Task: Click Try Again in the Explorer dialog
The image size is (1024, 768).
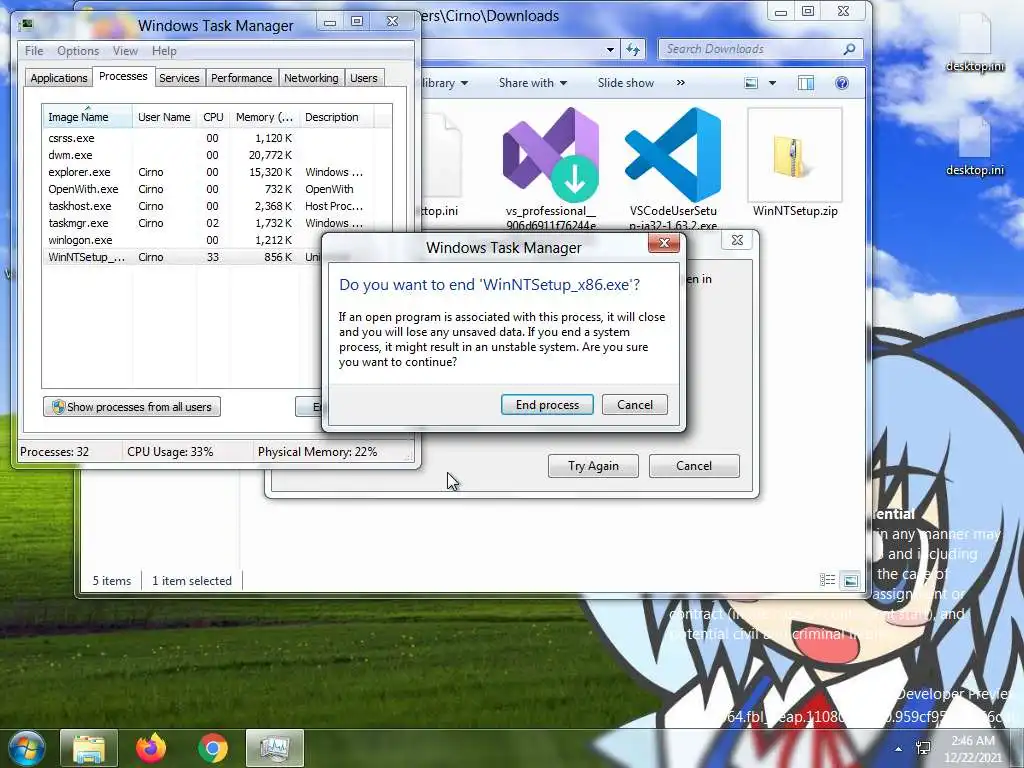Action: (593, 466)
